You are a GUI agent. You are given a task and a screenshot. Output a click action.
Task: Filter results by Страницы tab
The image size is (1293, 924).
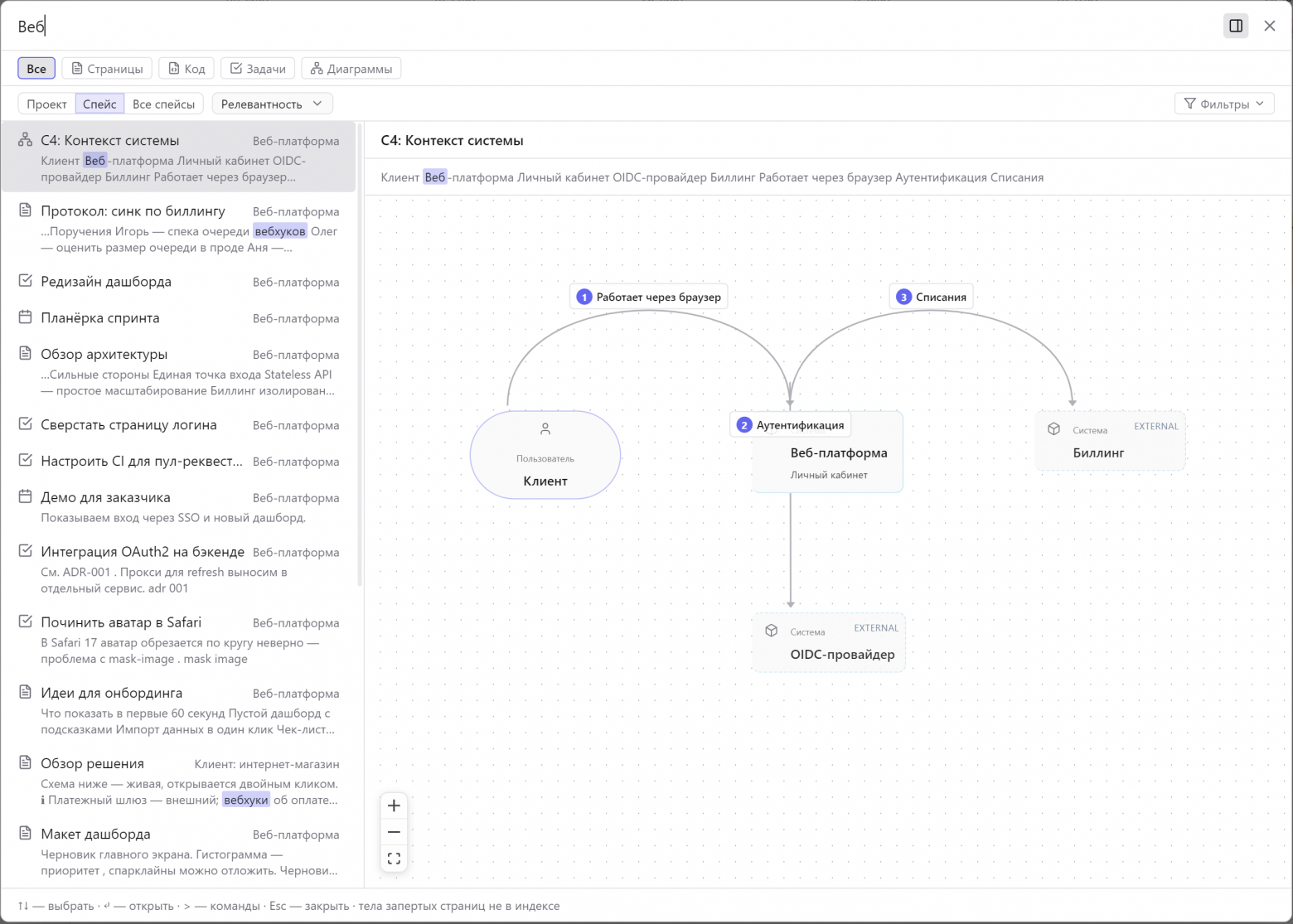tap(107, 68)
